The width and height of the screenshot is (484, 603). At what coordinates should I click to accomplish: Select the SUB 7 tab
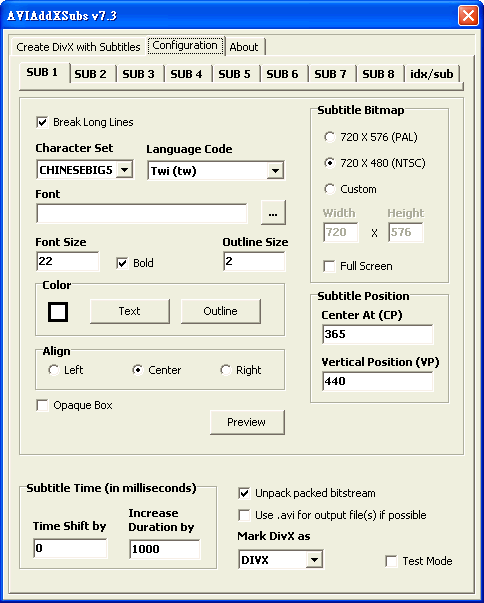(331, 74)
